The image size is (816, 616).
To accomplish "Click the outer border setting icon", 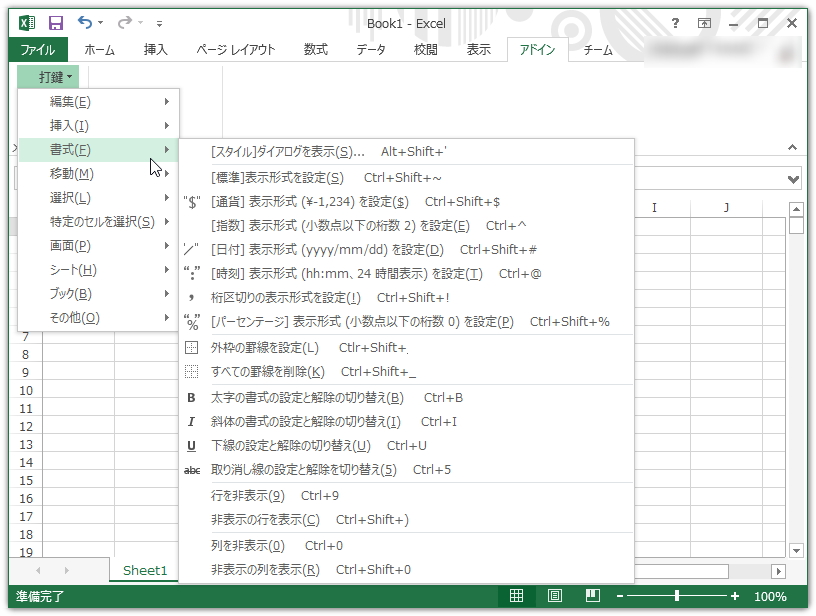I will click(x=191, y=347).
